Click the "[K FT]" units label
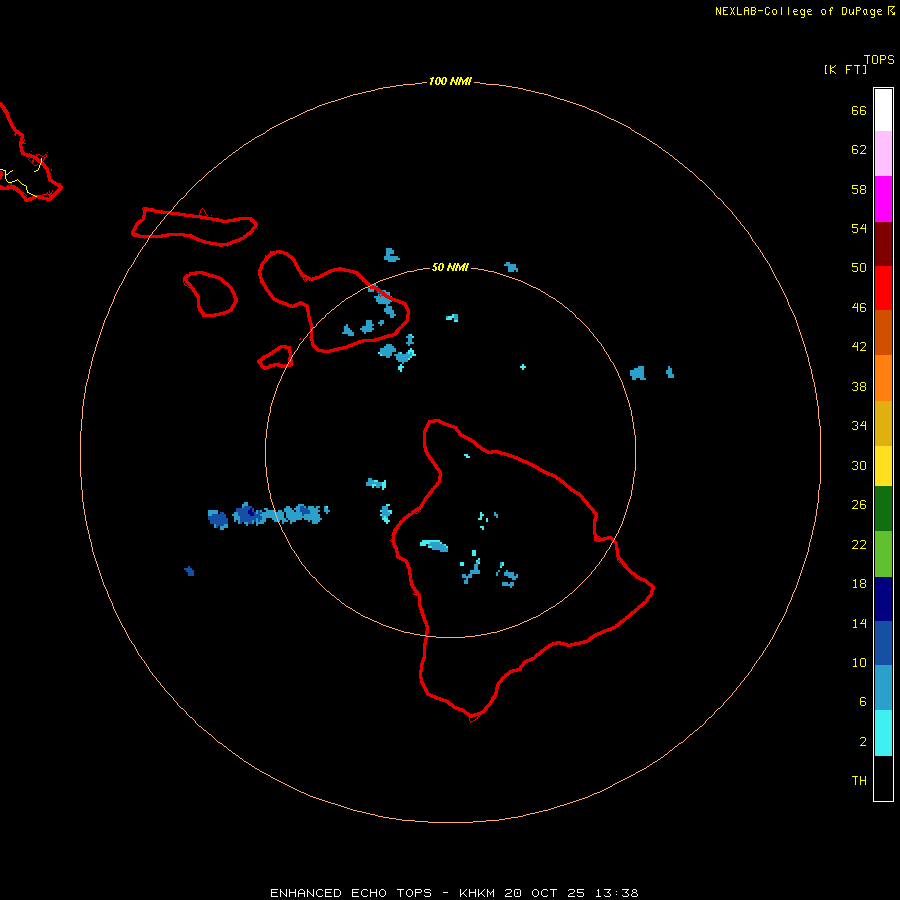Image resolution: width=900 pixels, height=900 pixels. click(845, 69)
